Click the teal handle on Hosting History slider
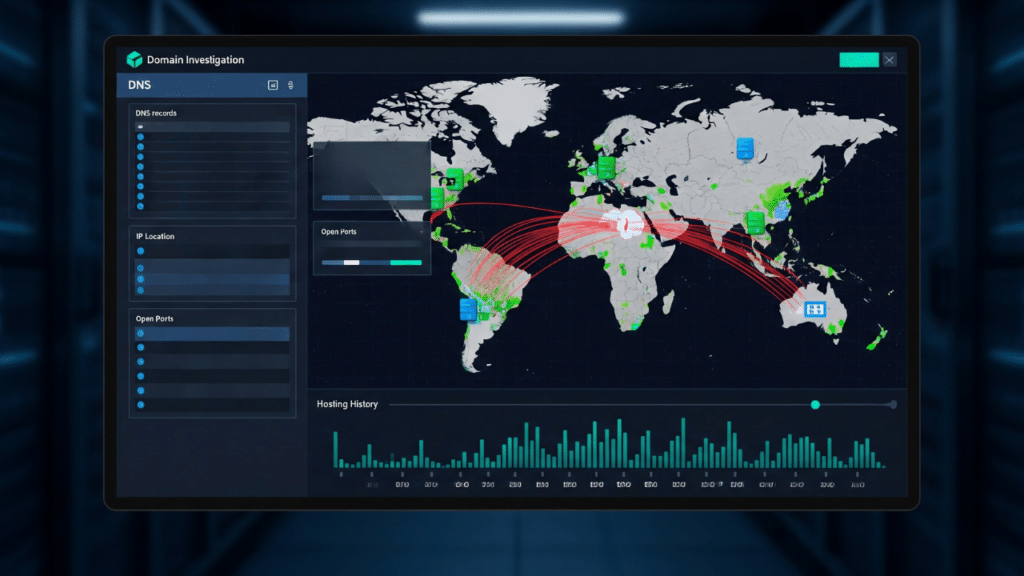The height and width of the screenshot is (576, 1024). [815, 404]
